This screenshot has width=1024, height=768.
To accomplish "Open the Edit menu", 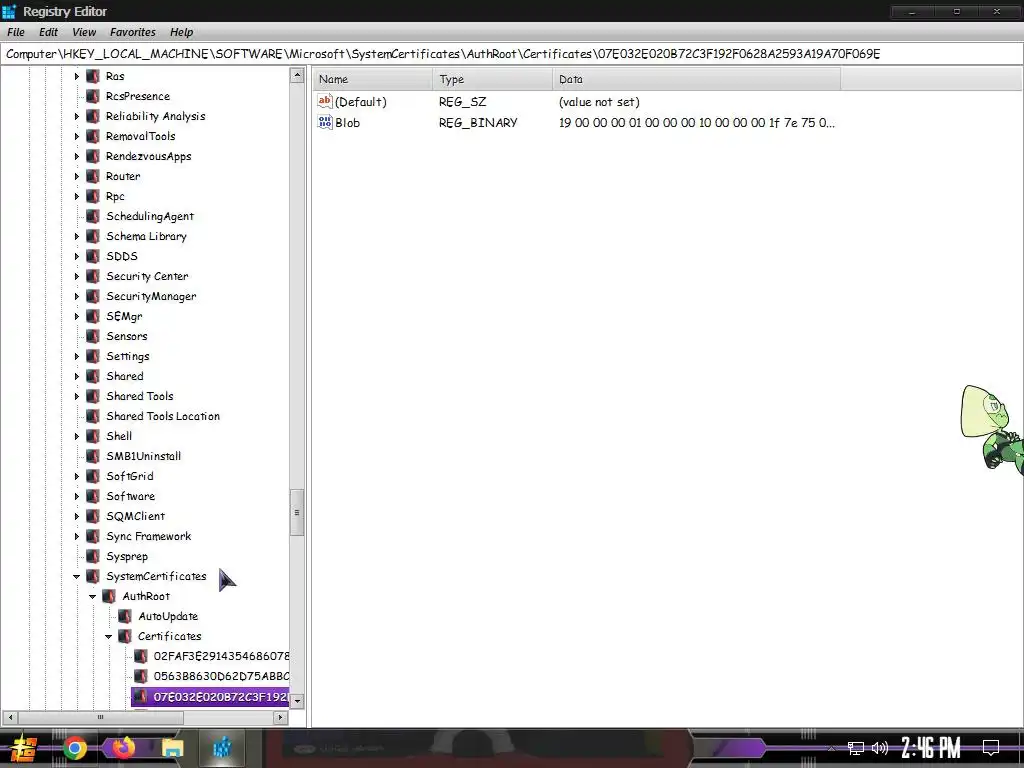I will click(x=48, y=32).
